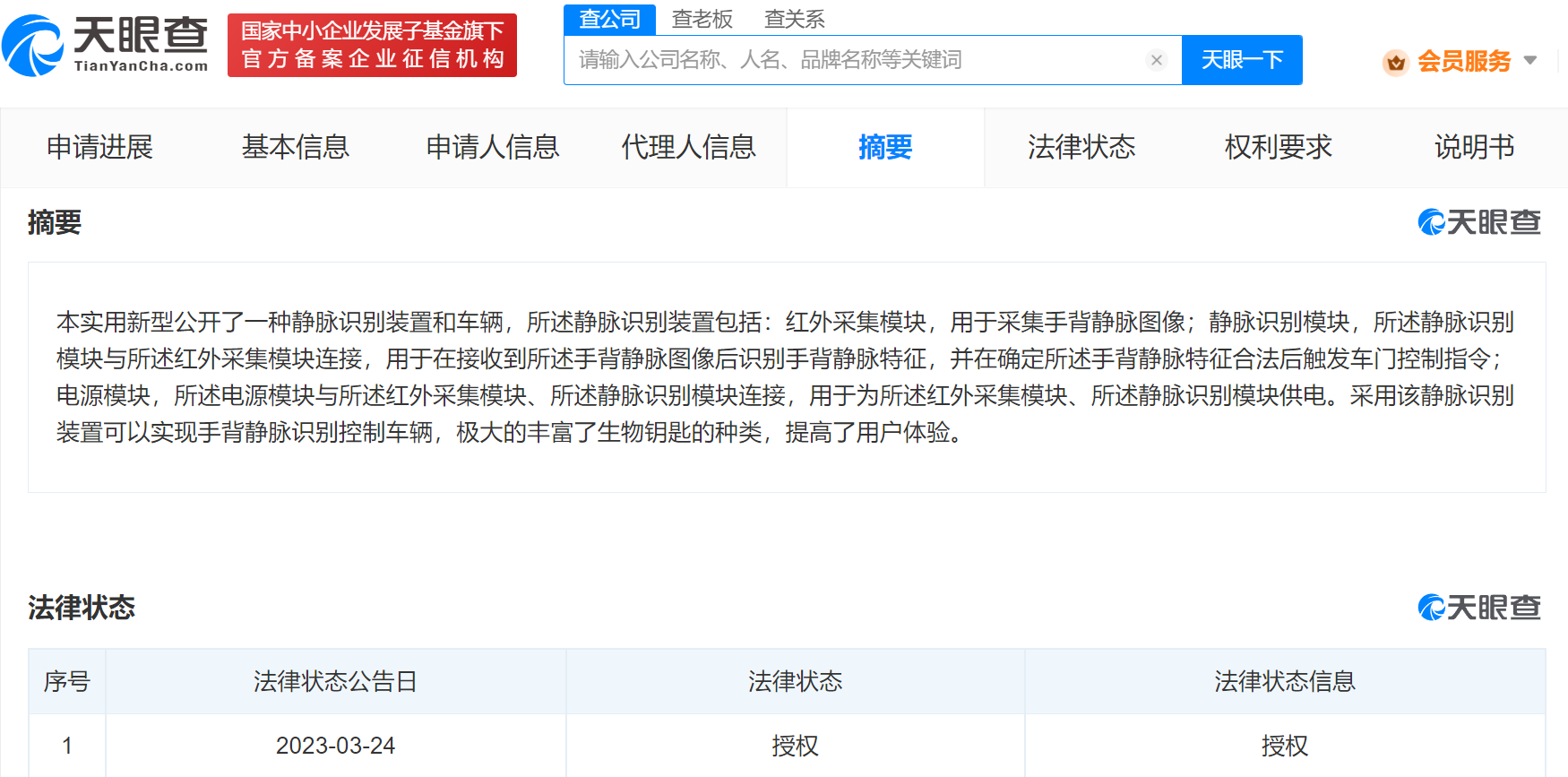Switch to 查老板 search tab
This screenshot has width=1568, height=777.
702,19
